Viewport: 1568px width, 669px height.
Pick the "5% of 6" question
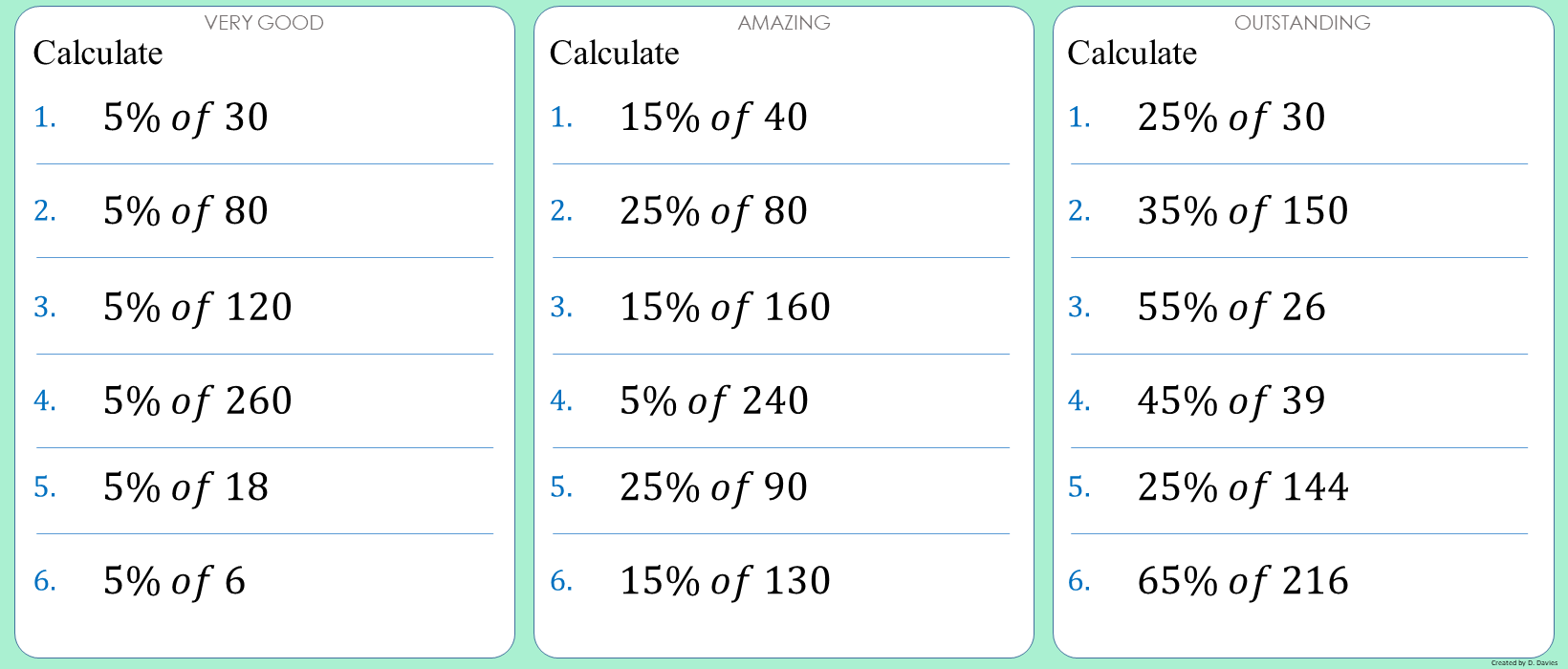click(x=174, y=581)
